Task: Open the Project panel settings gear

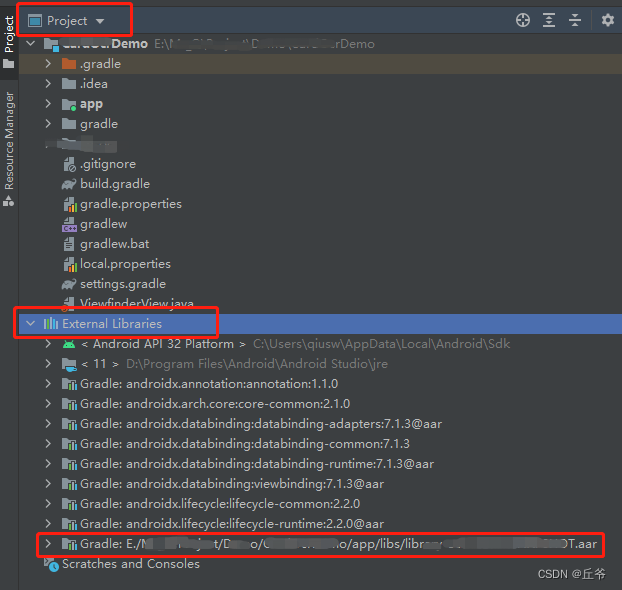Action: click(608, 20)
